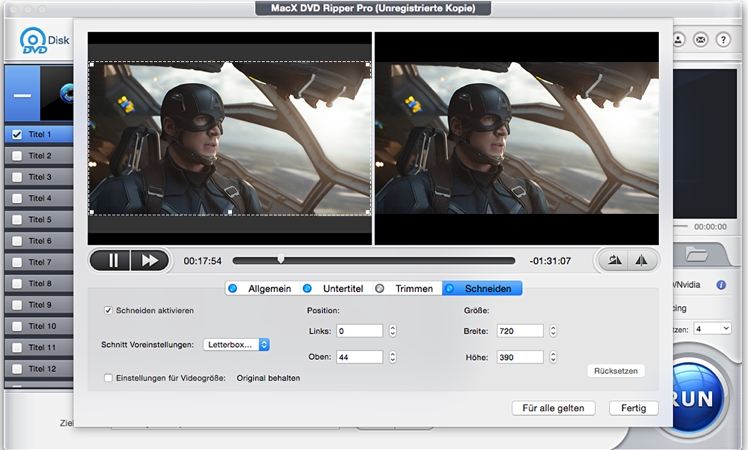Disable the Schneiden aktivieren checkbox

(x=109, y=311)
